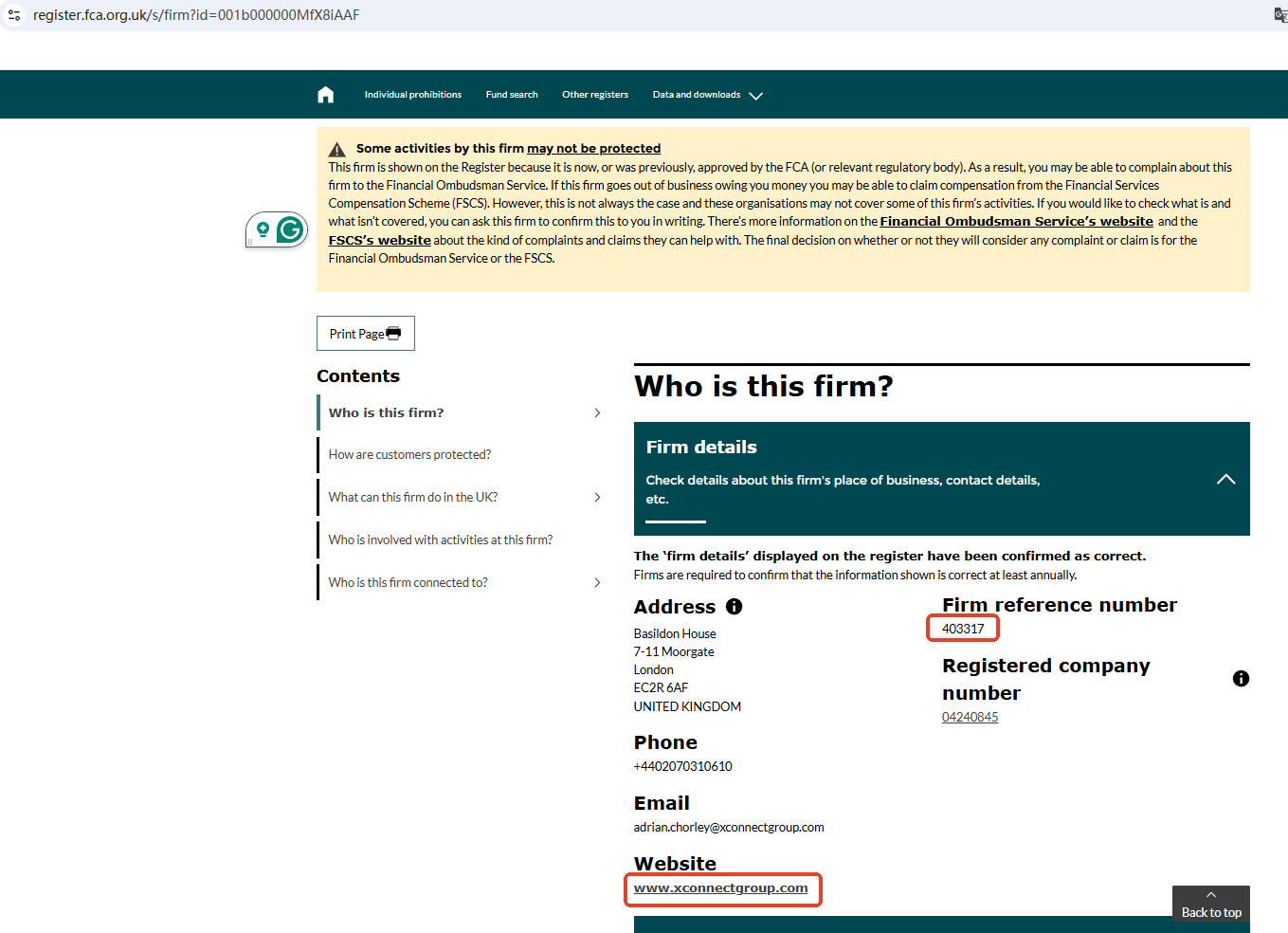This screenshot has height=933, width=1288.
Task: Click the Registered company number info icon
Action: tap(1241, 679)
